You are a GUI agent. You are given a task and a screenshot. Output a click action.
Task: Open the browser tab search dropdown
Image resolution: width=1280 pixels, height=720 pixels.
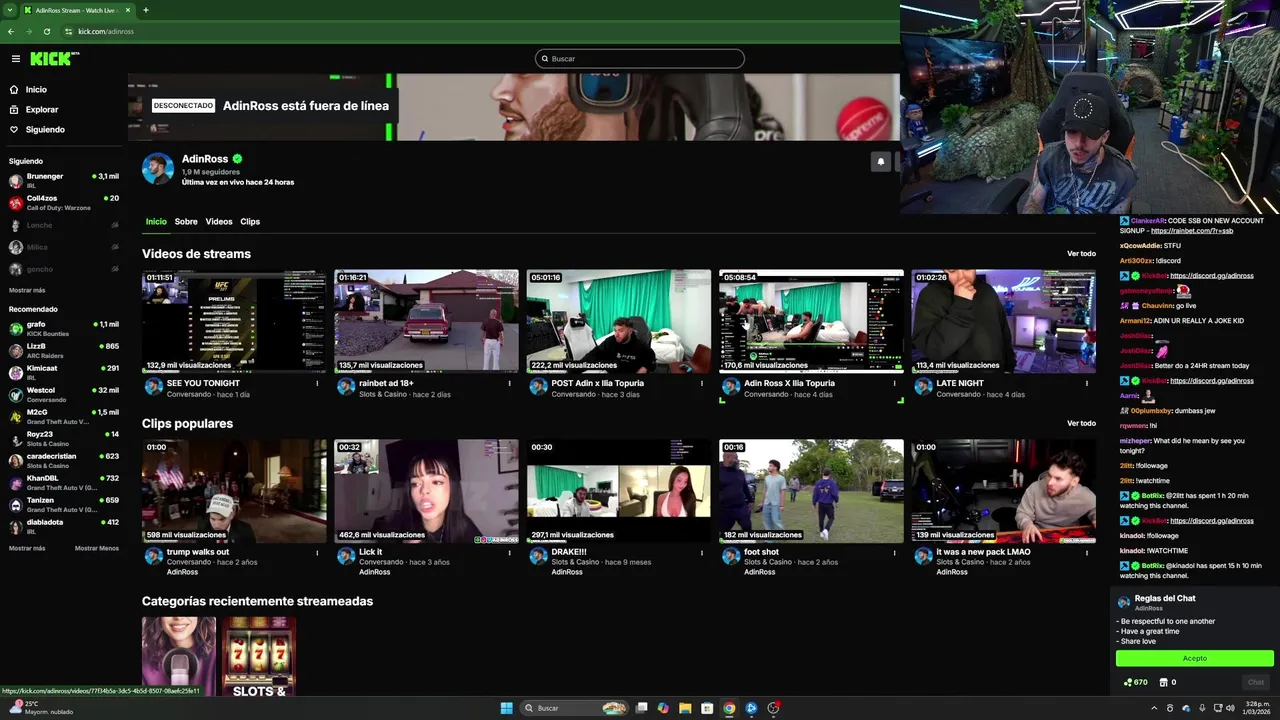pyautogui.click(x=8, y=10)
